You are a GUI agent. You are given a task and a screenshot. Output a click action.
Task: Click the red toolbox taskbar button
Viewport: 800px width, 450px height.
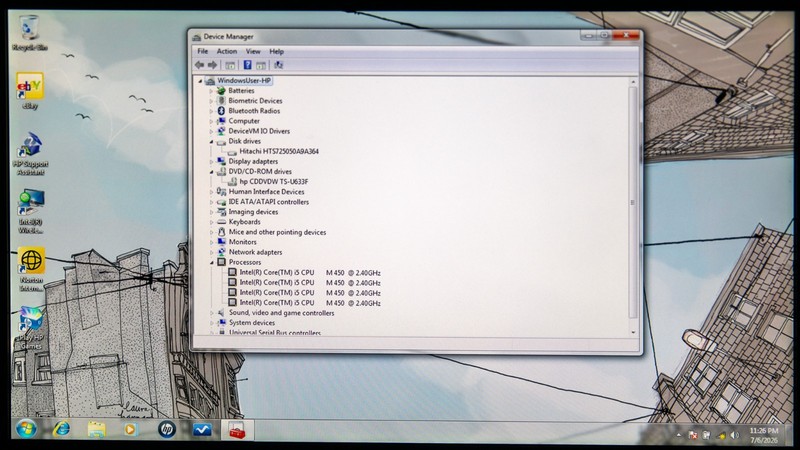[x=237, y=430]
